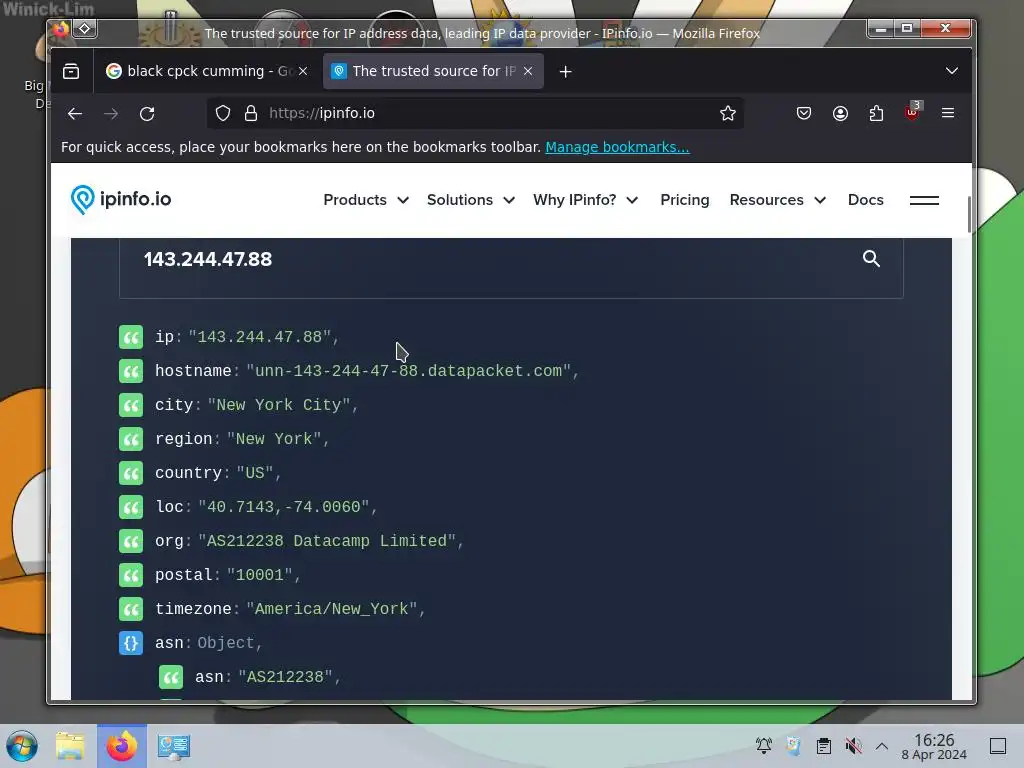Click the quote icon beside timezone
1024x768 pixels.
(131, 609)
